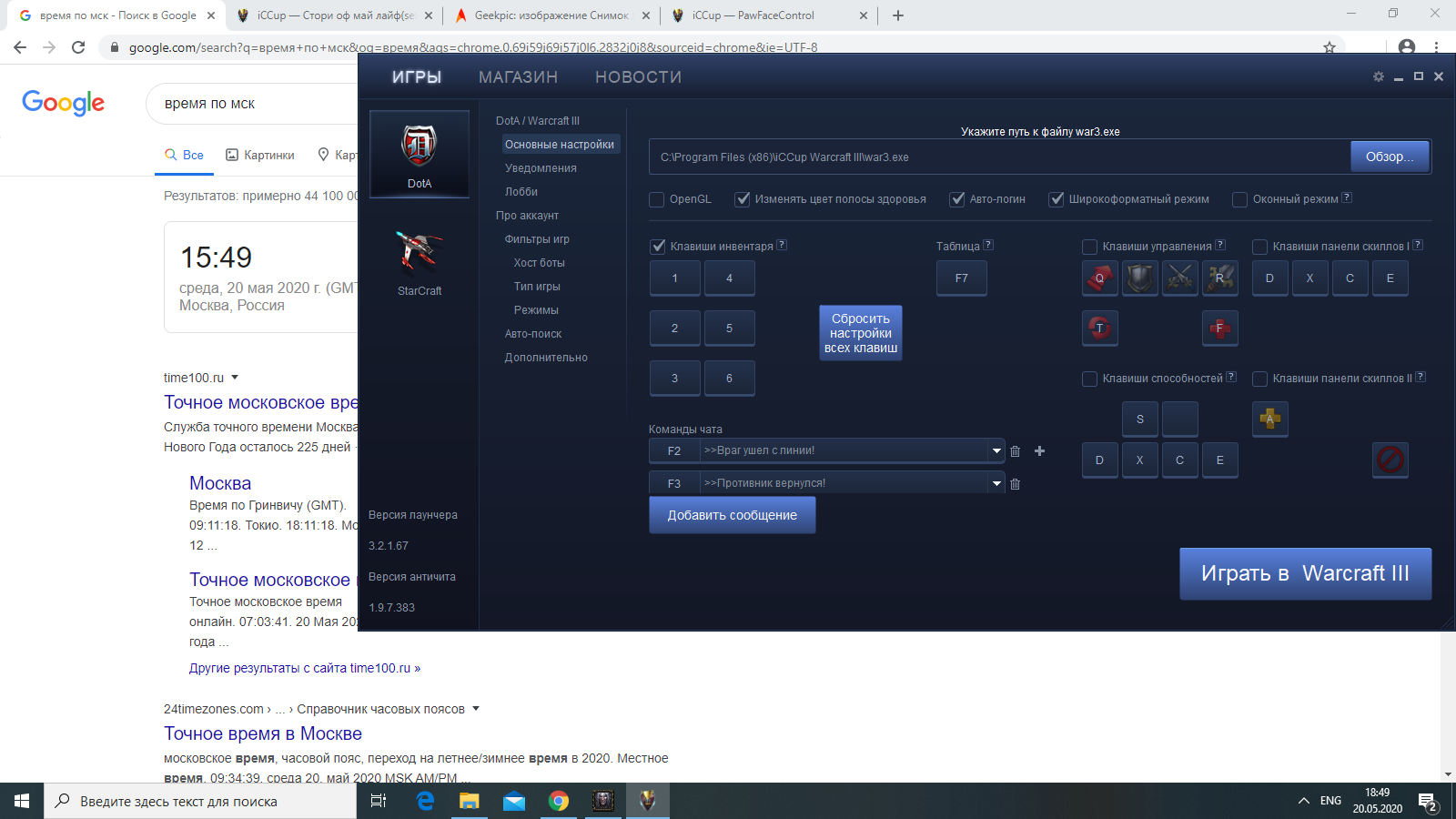Click the shield hold-position key icon

pos(1140,278)
